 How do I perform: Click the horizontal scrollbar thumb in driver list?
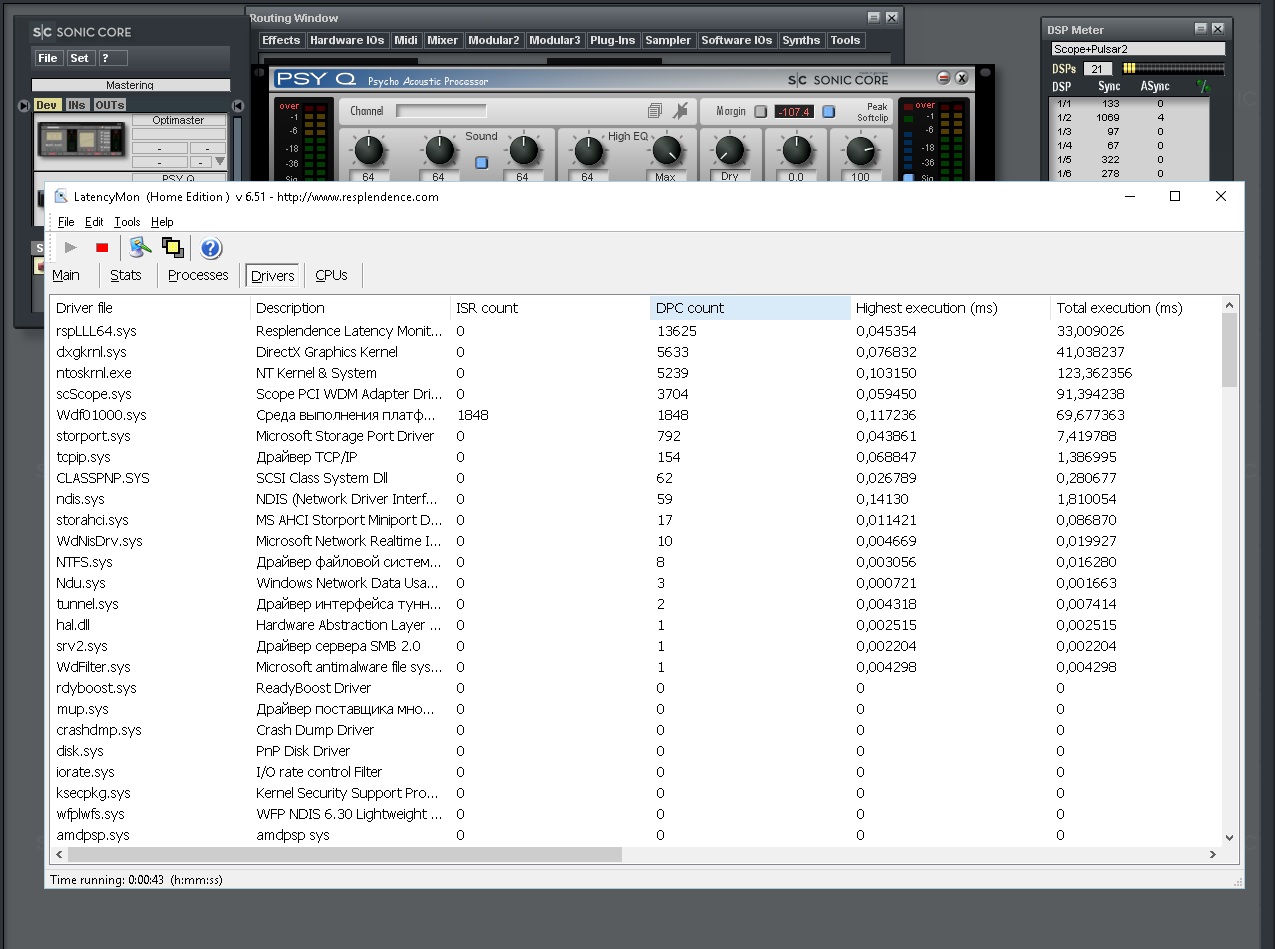click(x=344, y=855)
